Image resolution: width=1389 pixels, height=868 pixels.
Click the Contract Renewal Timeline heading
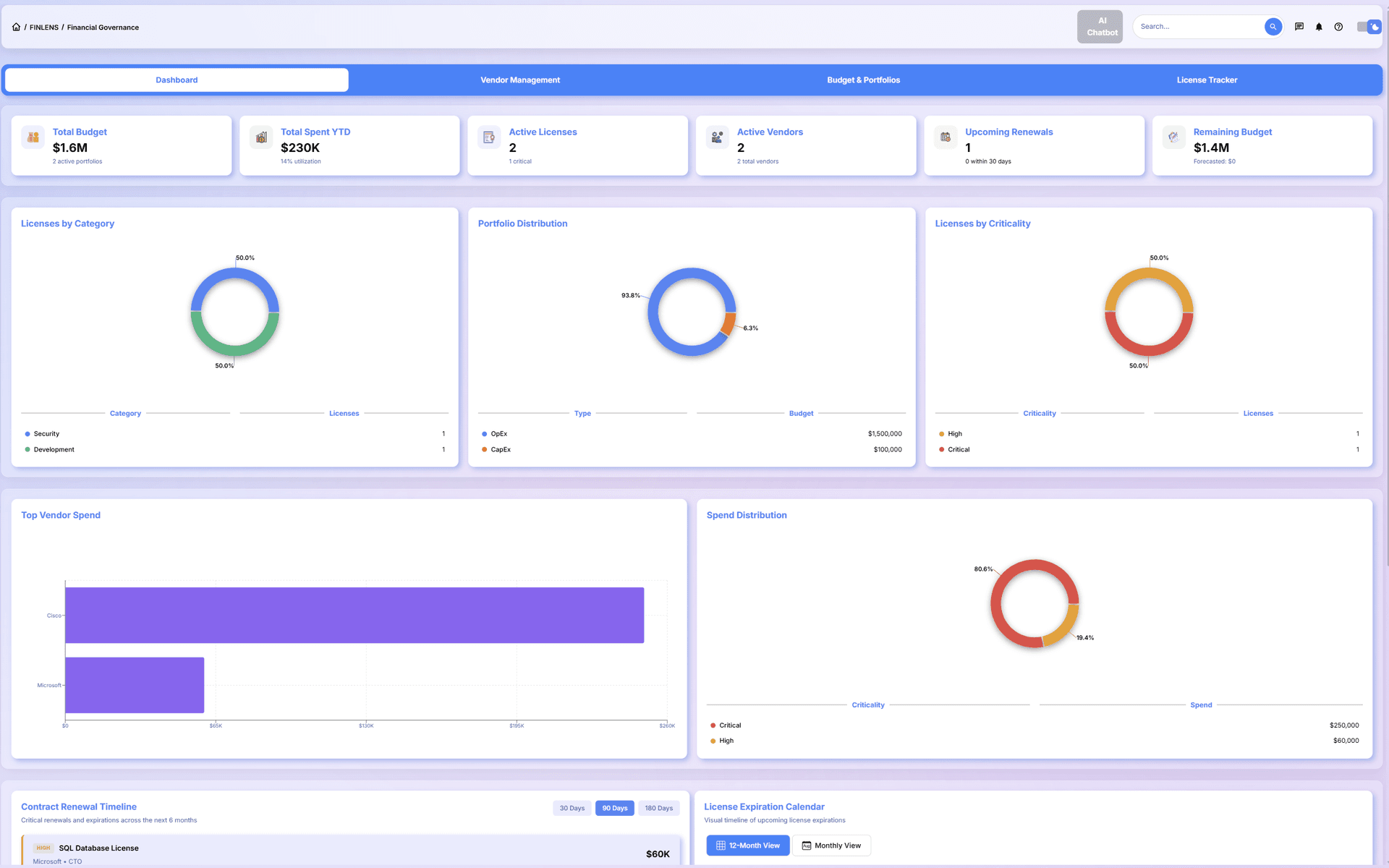click(79, 807)
